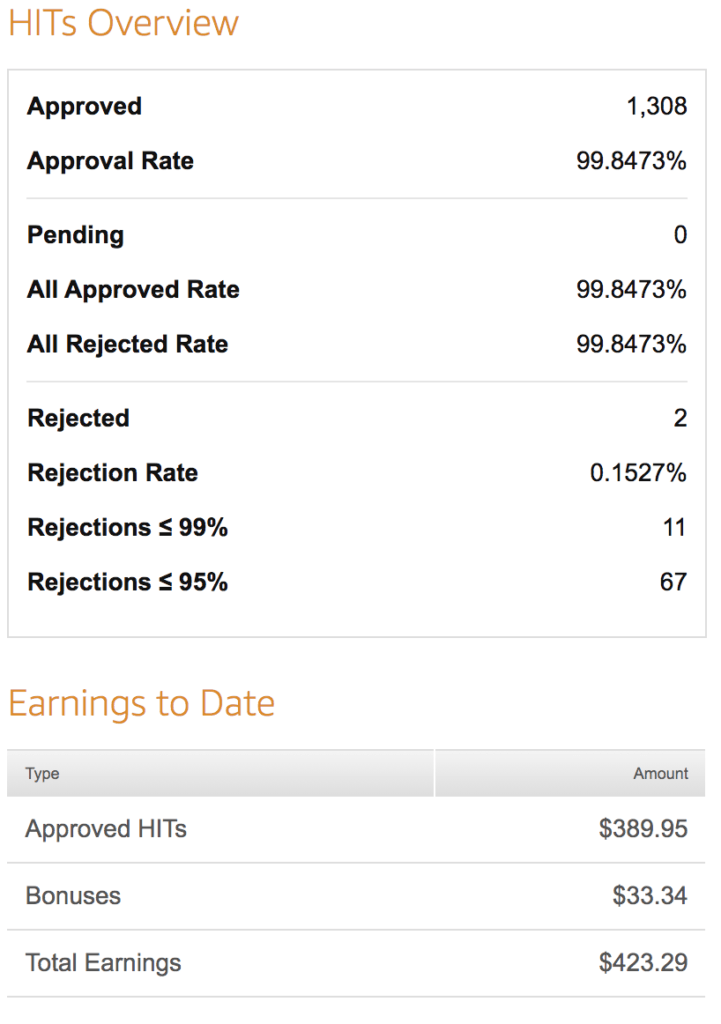The width and height of the screenshot is (721, 1024).
Task: Click the Earnings to Date heading
Action: tap(142, 703)
